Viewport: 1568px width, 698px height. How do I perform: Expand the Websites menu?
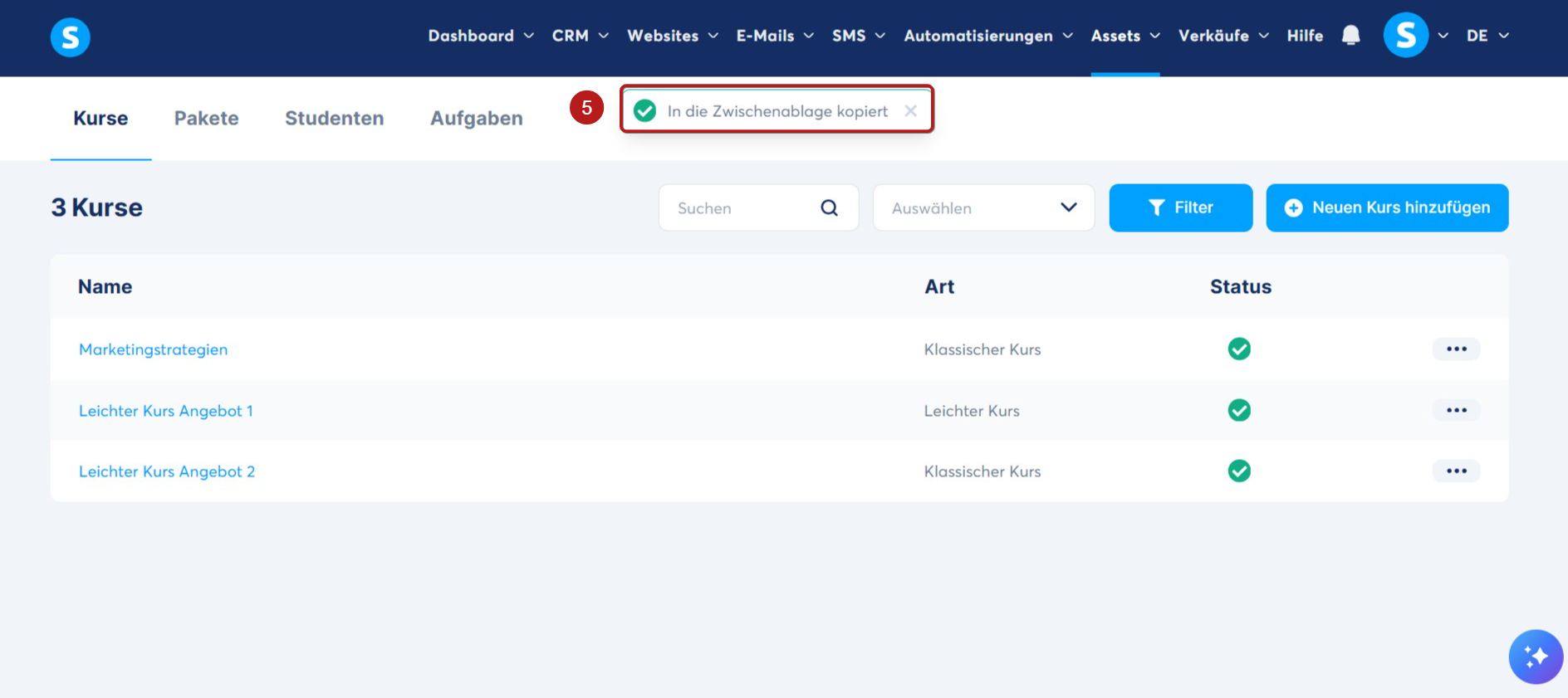point(673,36)
